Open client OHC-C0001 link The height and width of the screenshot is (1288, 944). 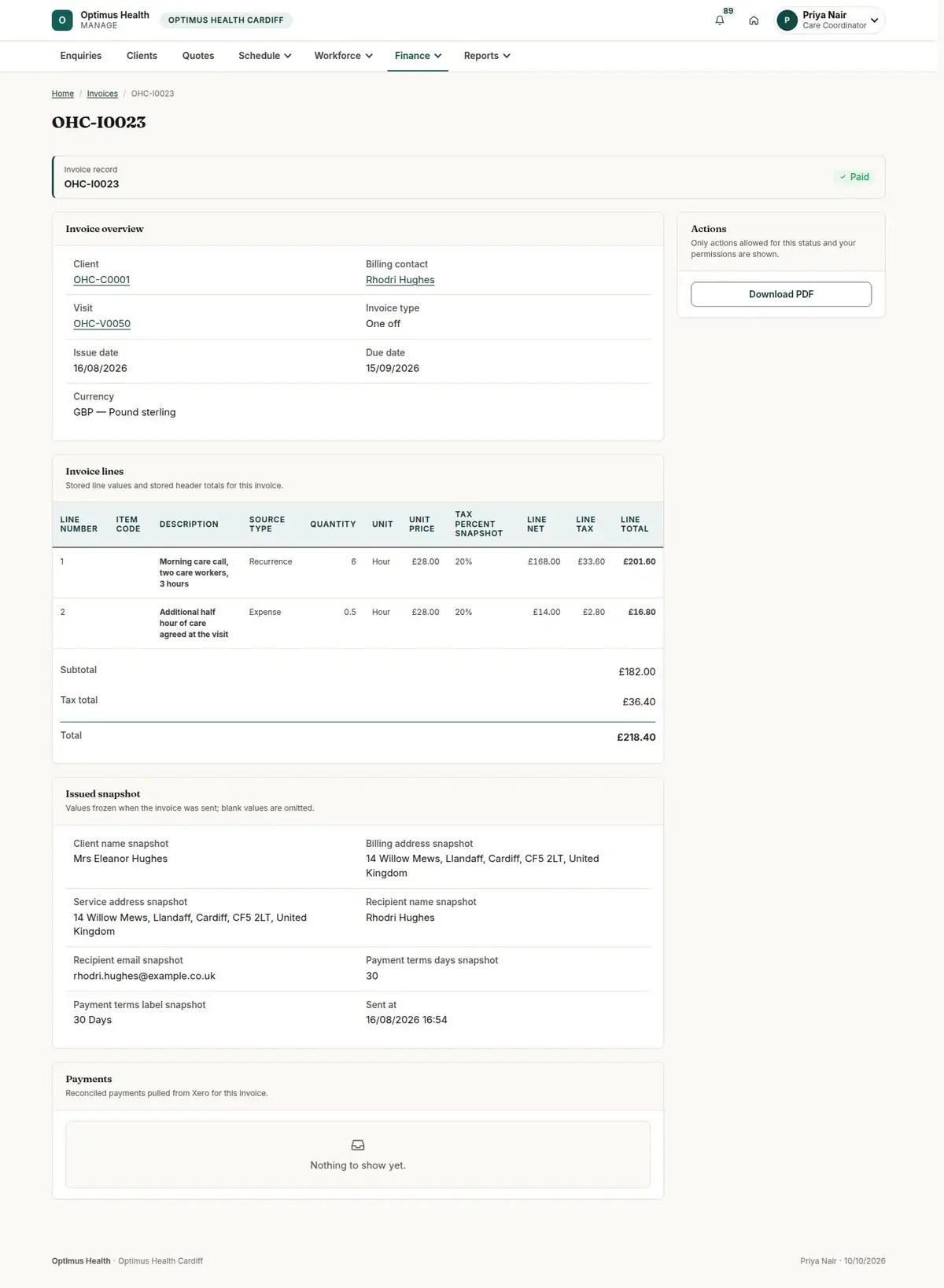pos(101,280)
